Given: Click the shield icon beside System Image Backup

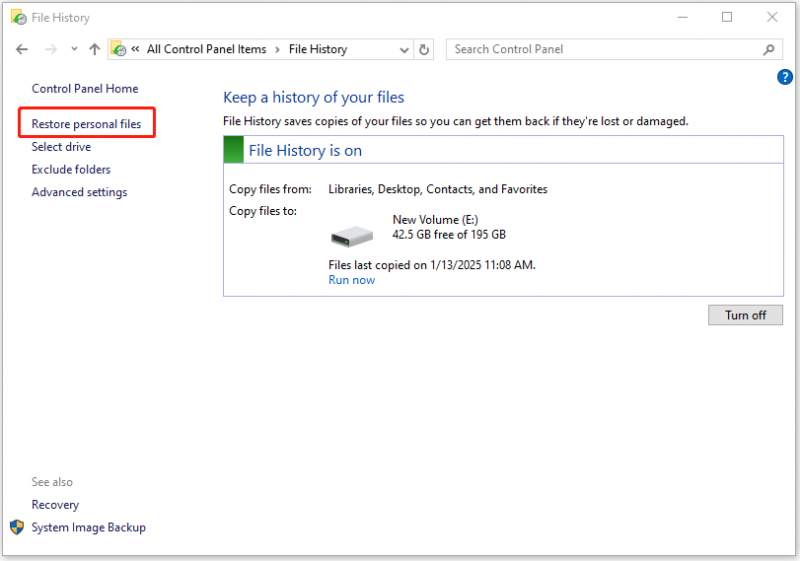Looking at the screenshot, I should pos(17,527).
